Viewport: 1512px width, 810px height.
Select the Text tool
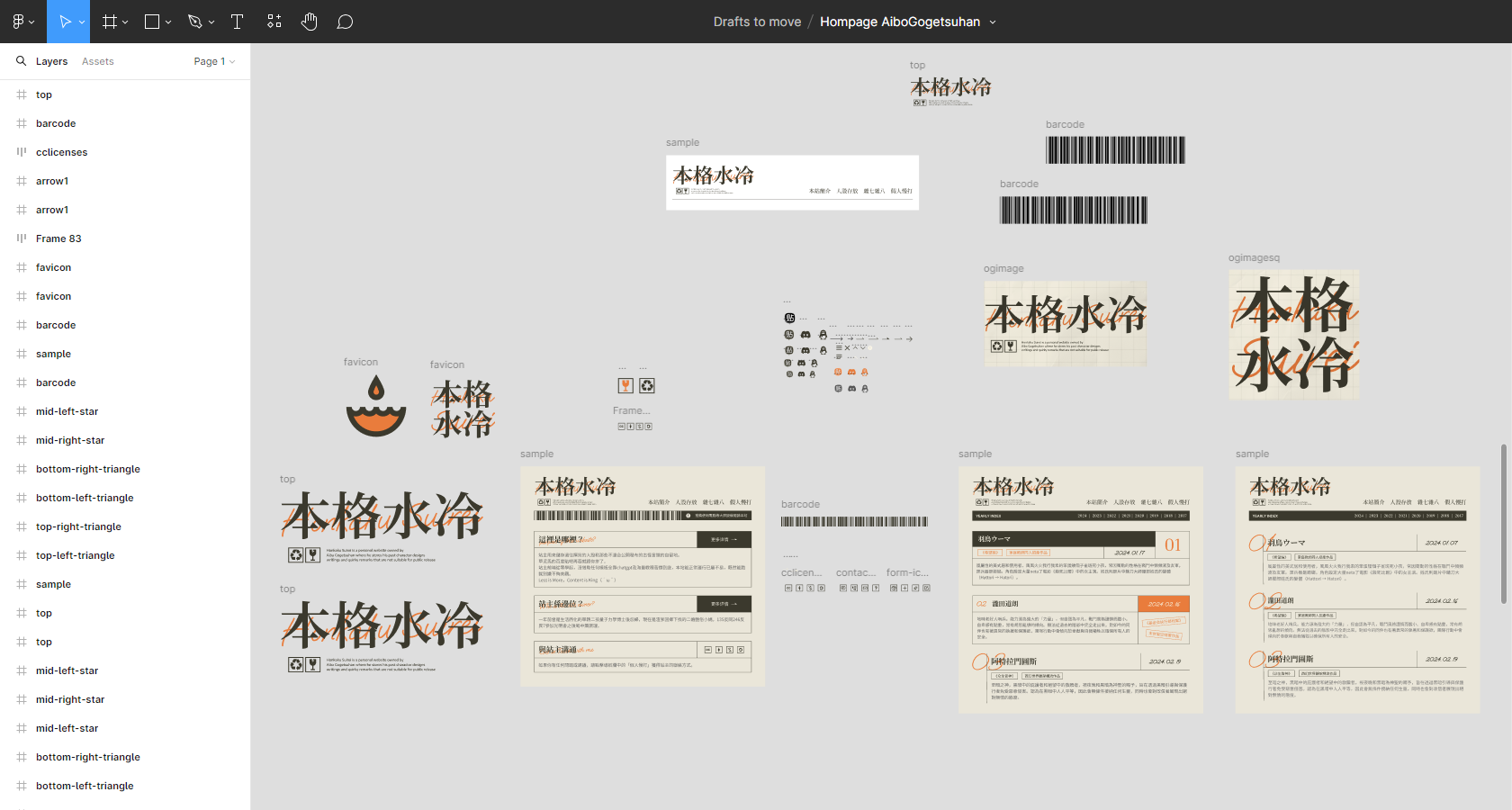[x=238, y=22]
